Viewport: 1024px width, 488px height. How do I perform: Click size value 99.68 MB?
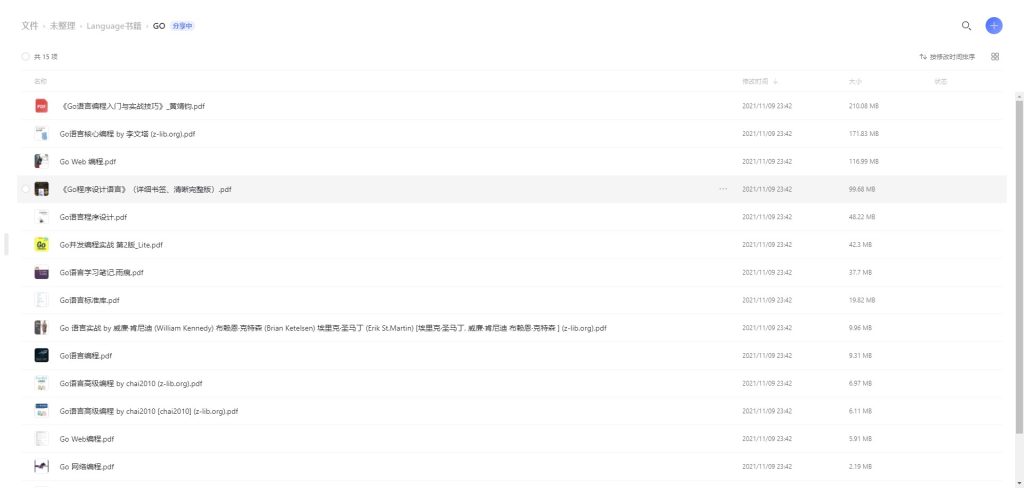pos(862,189)
